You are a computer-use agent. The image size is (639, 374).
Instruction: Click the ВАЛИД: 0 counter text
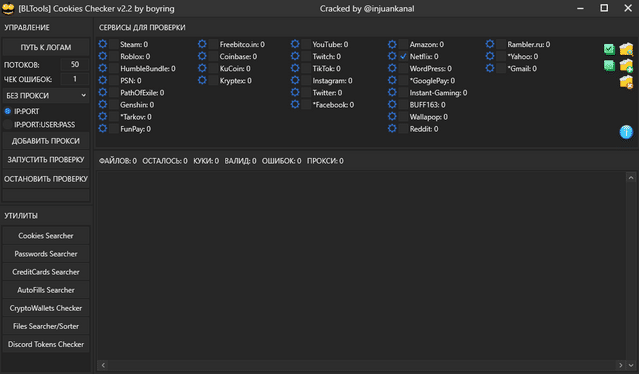pyautogui.click(x=240, y=161)
